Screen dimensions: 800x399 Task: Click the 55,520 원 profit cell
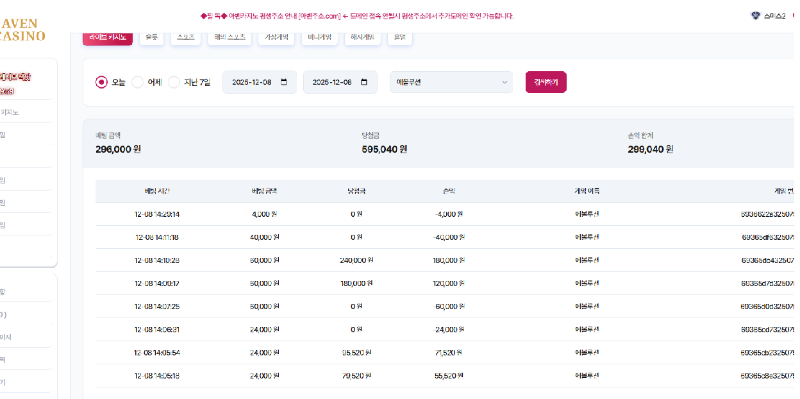(x=449, y=376)
